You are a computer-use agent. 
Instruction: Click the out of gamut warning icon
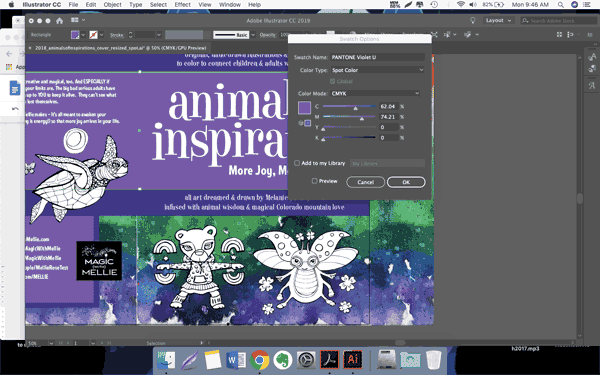[x=301, y=123]
